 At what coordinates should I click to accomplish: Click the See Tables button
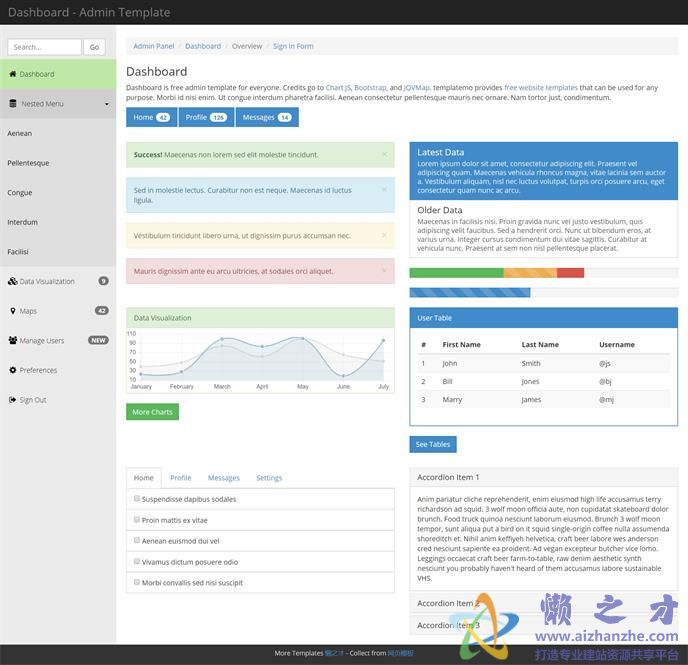432,444
